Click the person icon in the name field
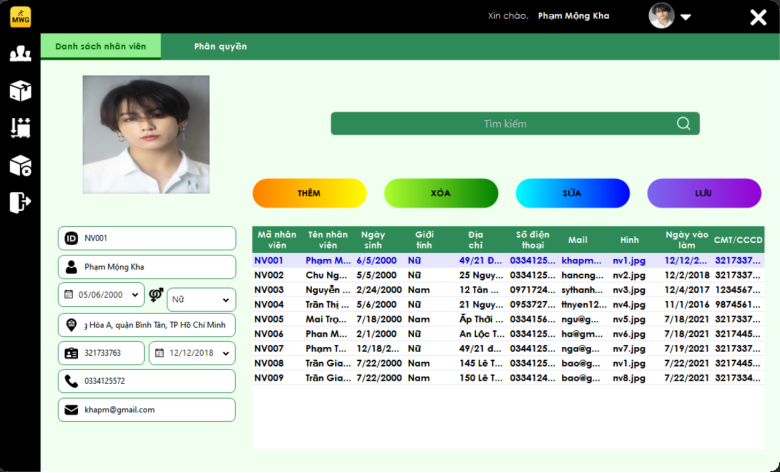This screenshot has height=473, width=780. pos(71,267)
